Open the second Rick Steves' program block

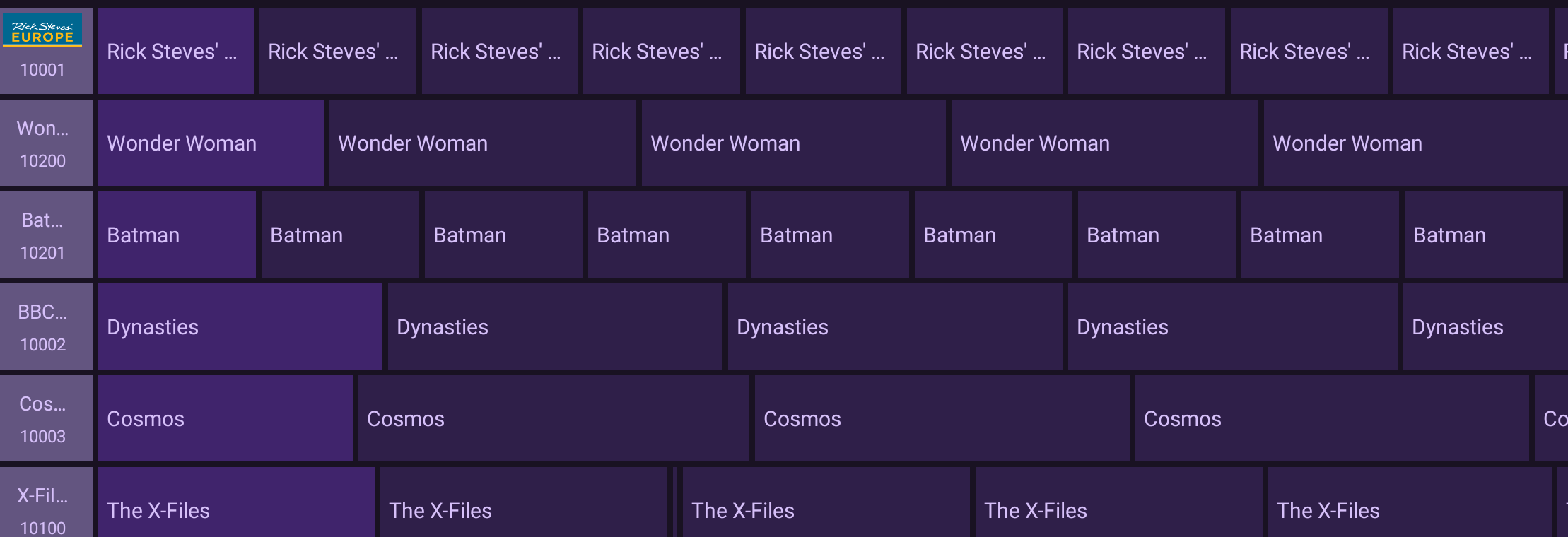pos(337,52)
